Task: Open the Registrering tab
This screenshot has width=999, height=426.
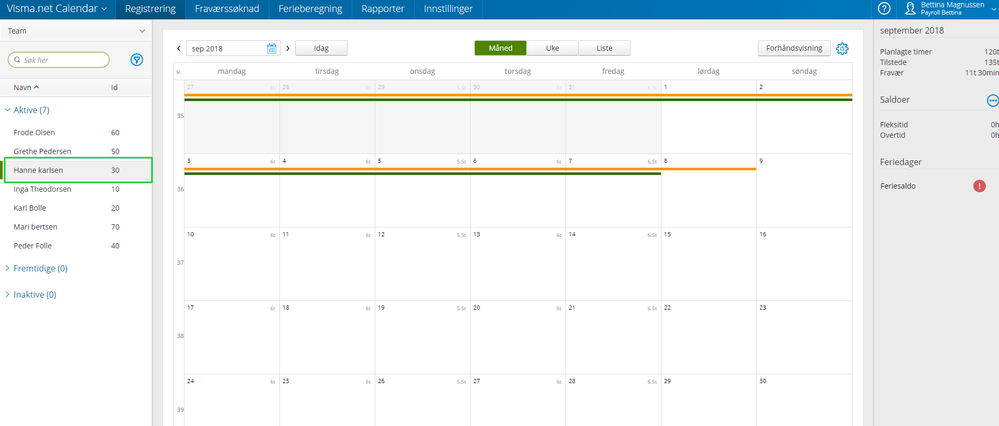Action: pyautogui.click(x=150, y=9)
